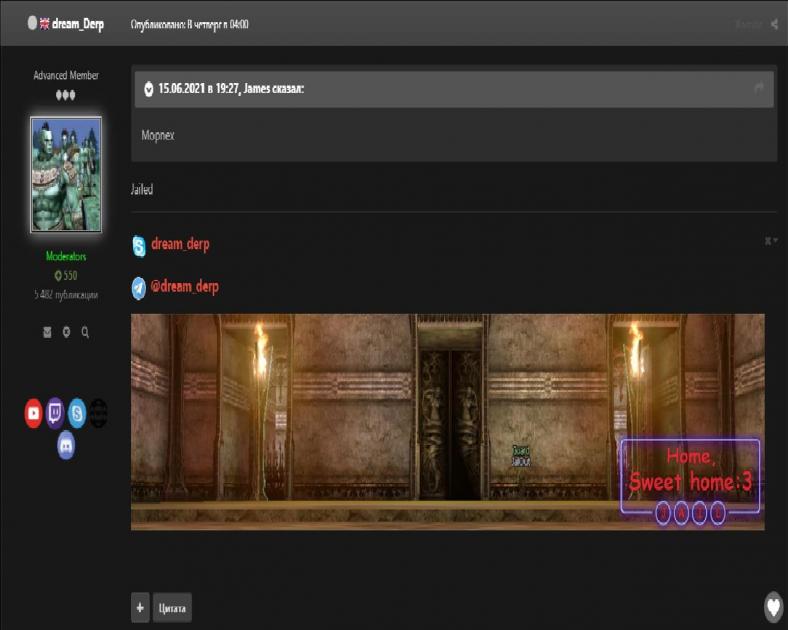Toggle multi-quote with the plus button
This screenshot has height=630, width=788.
[140, 607]
